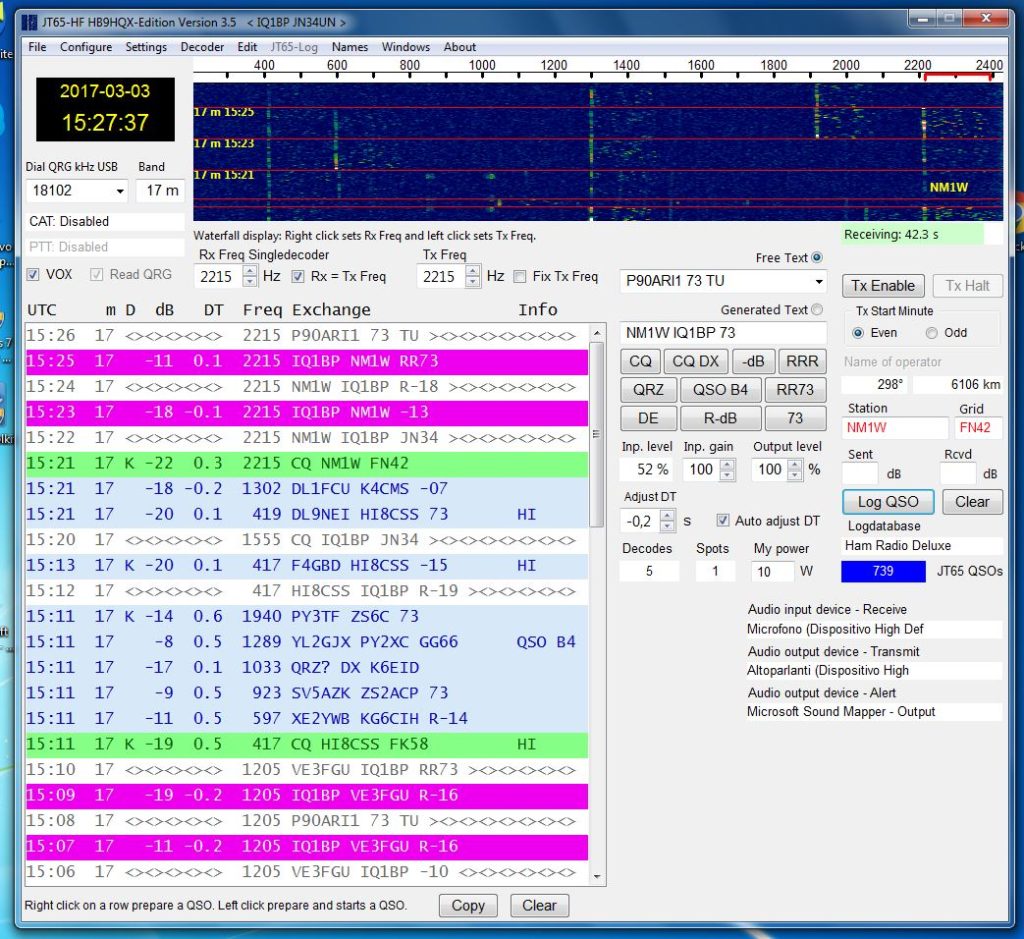Viewport: 1024px width, 939px height.
Task: Uncheck Auto adjust DT option
Action: (x=724, y=521)
